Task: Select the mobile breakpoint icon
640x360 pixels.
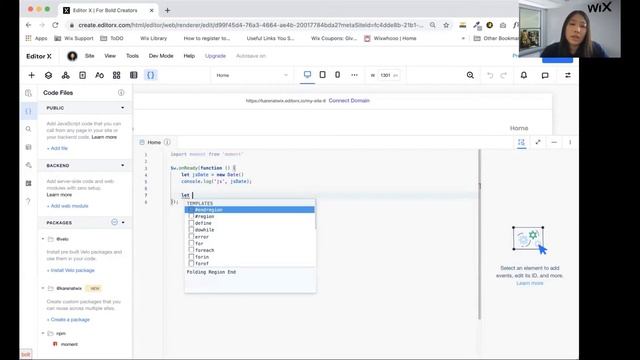Action: (x=337, y=75)
